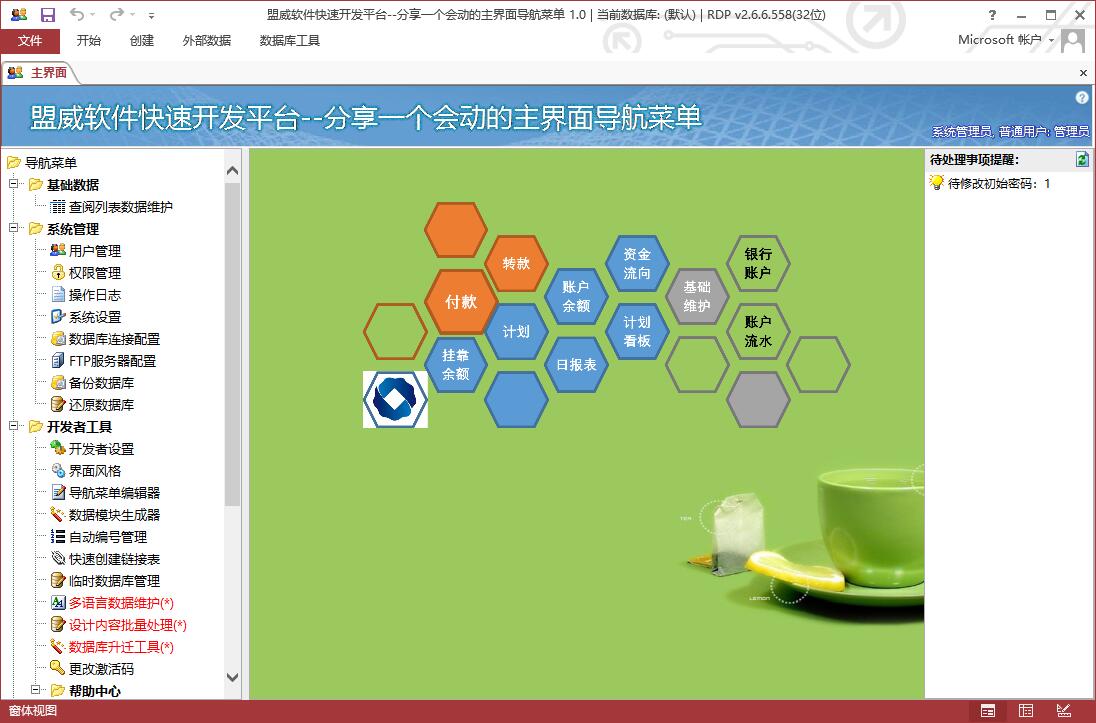Click the blue logo hexagon image

[395, 399]
